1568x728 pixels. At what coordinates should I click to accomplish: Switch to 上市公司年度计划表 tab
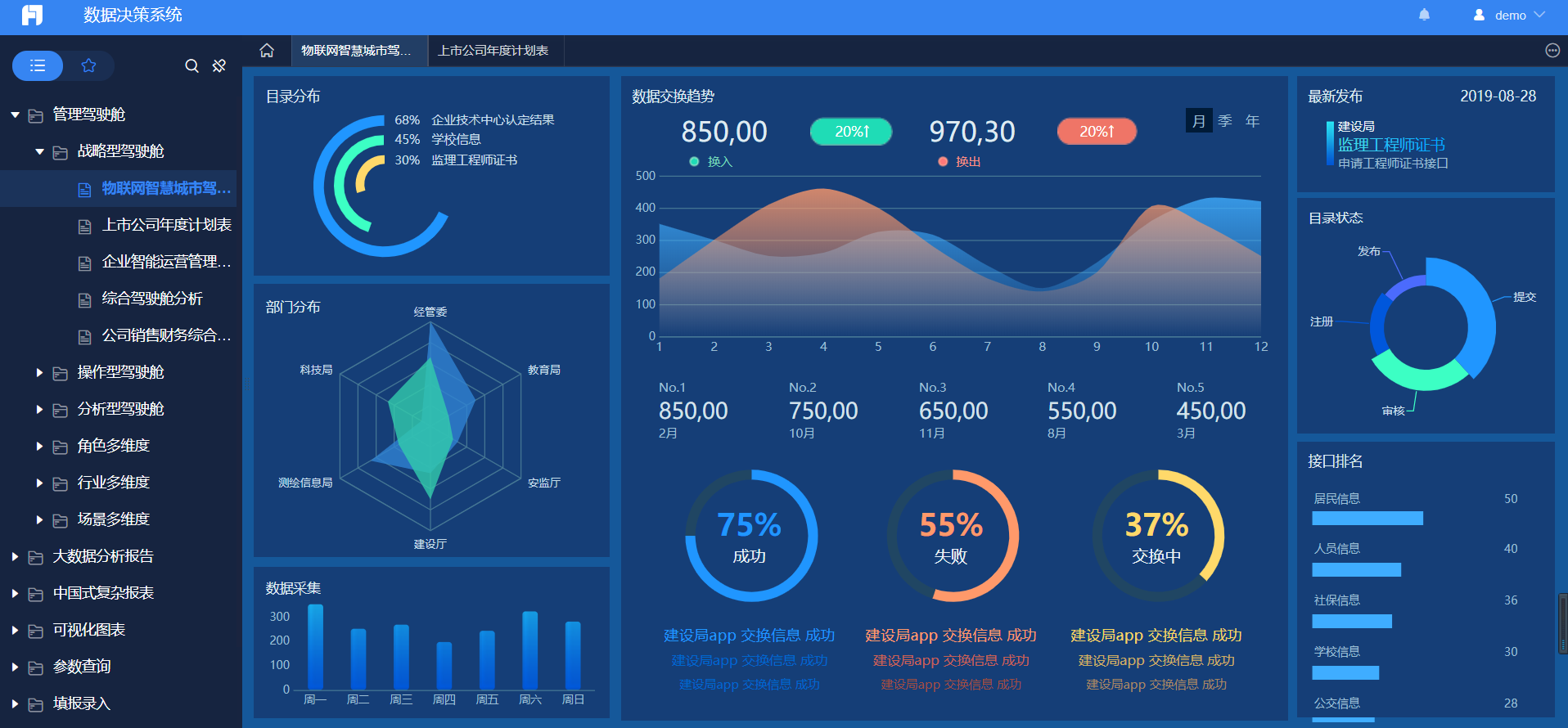pyautogui.click(x=496, y=51)
